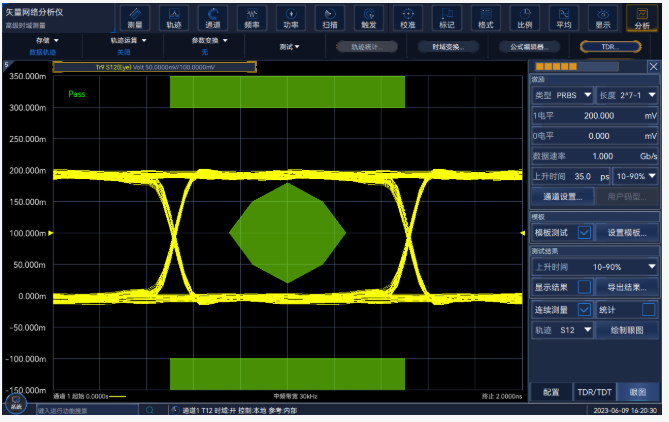This screenshot has width=669, height=422.
Task: Click the 终止 2.0000ns stop label
Action: [x=502, y=396]
